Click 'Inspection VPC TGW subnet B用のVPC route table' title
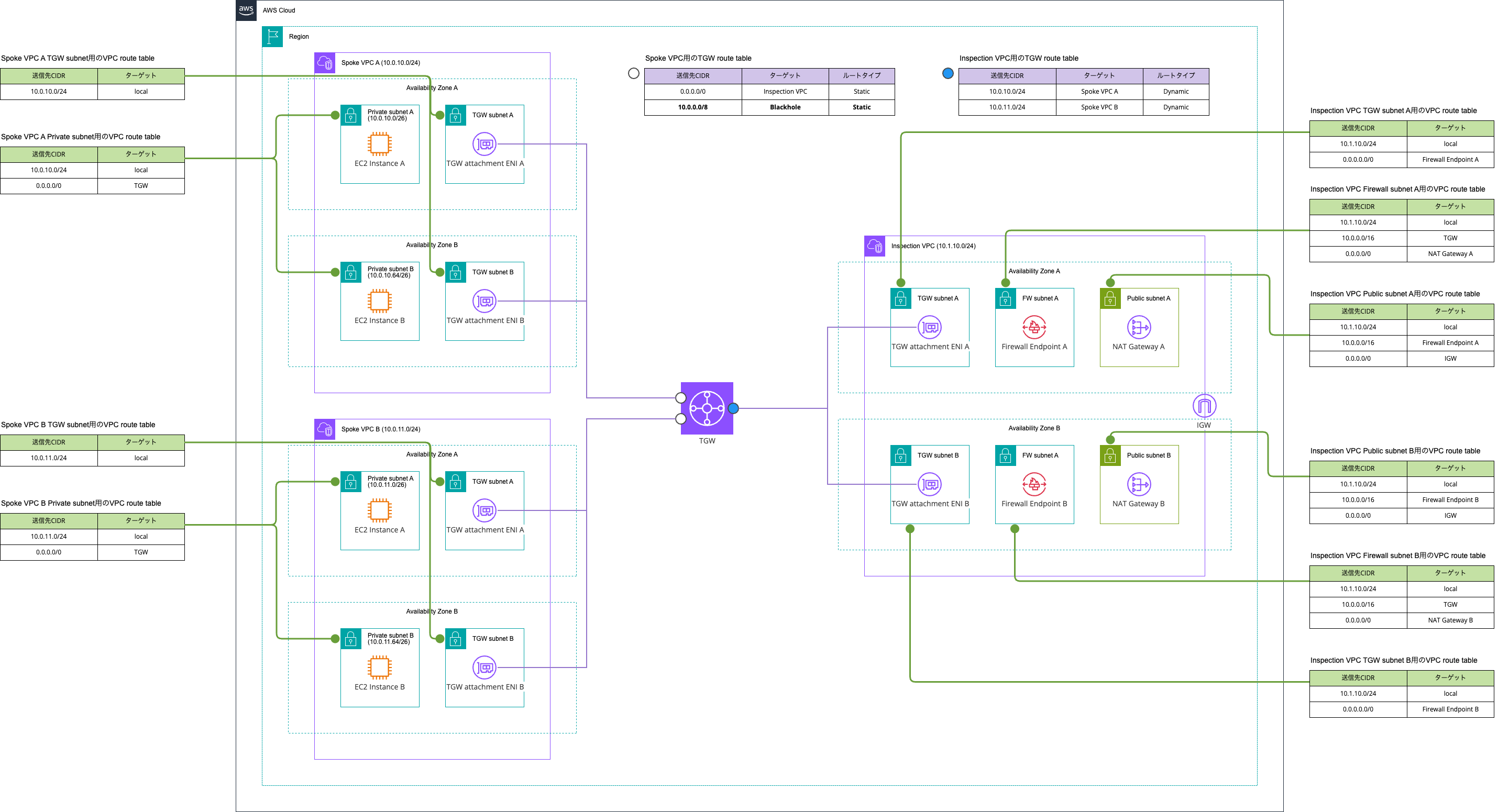 1393,660
